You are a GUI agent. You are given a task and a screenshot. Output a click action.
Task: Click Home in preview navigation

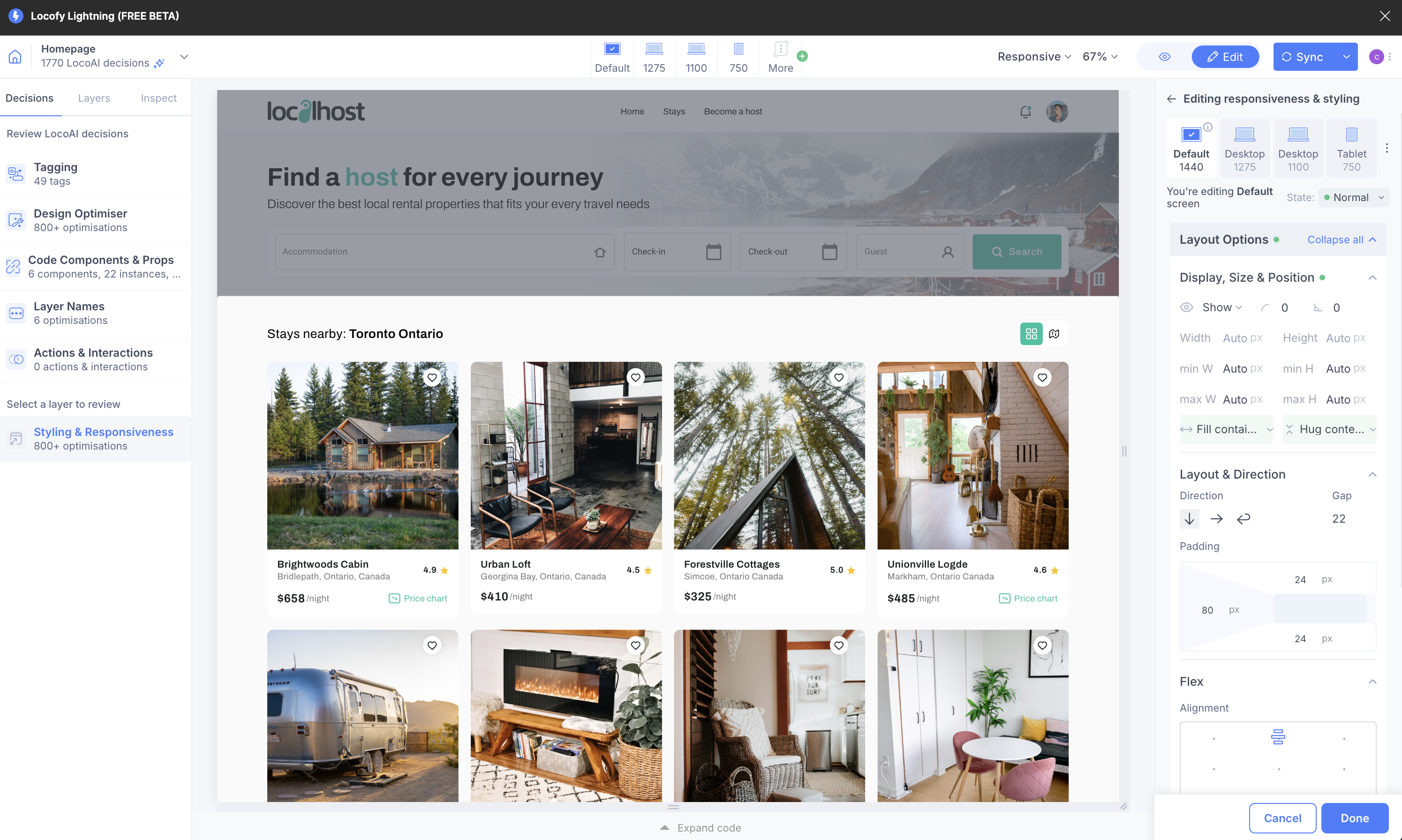pyautogui.click(x=632, y=112)
